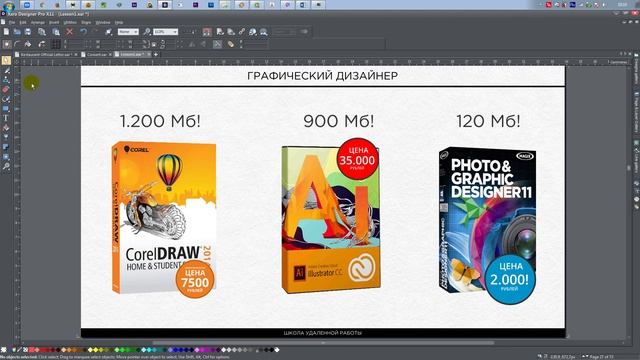The height and width of the screenshot is (360, 640).
Task: Select the Zoom tool in left toolbox
Action: tap(6, 166)
